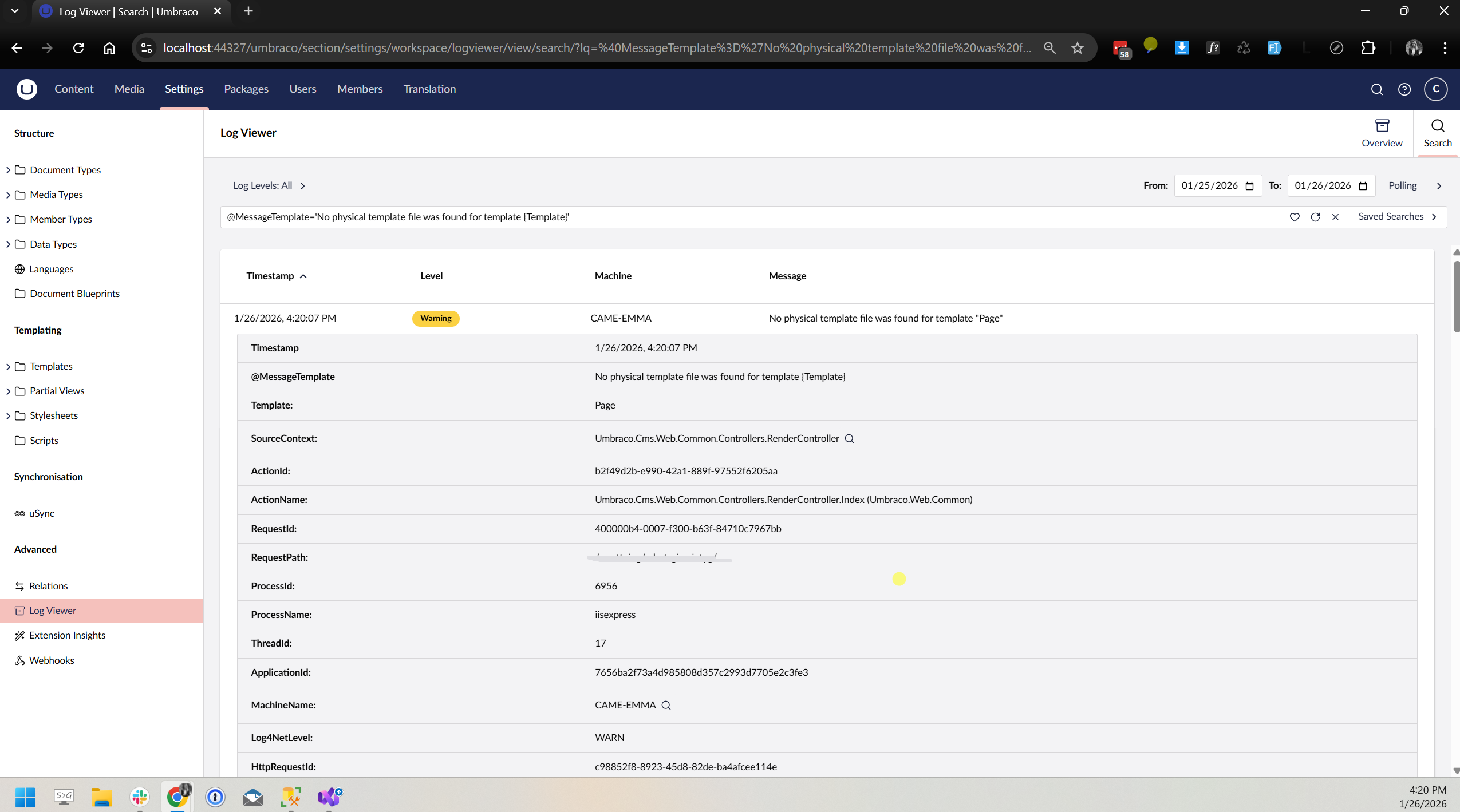Expand the Templates tree node
Viewport: 1460px width, 812px height.
click(x=8, y=366)
